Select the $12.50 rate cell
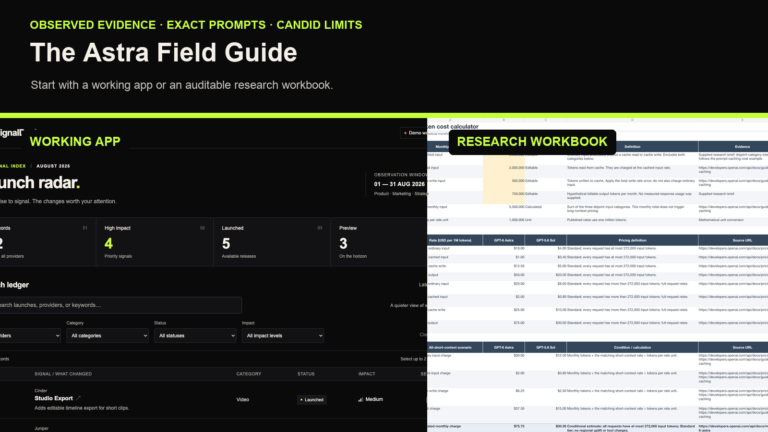The height and width of the screenshot is (432, 768). (504, 266)
